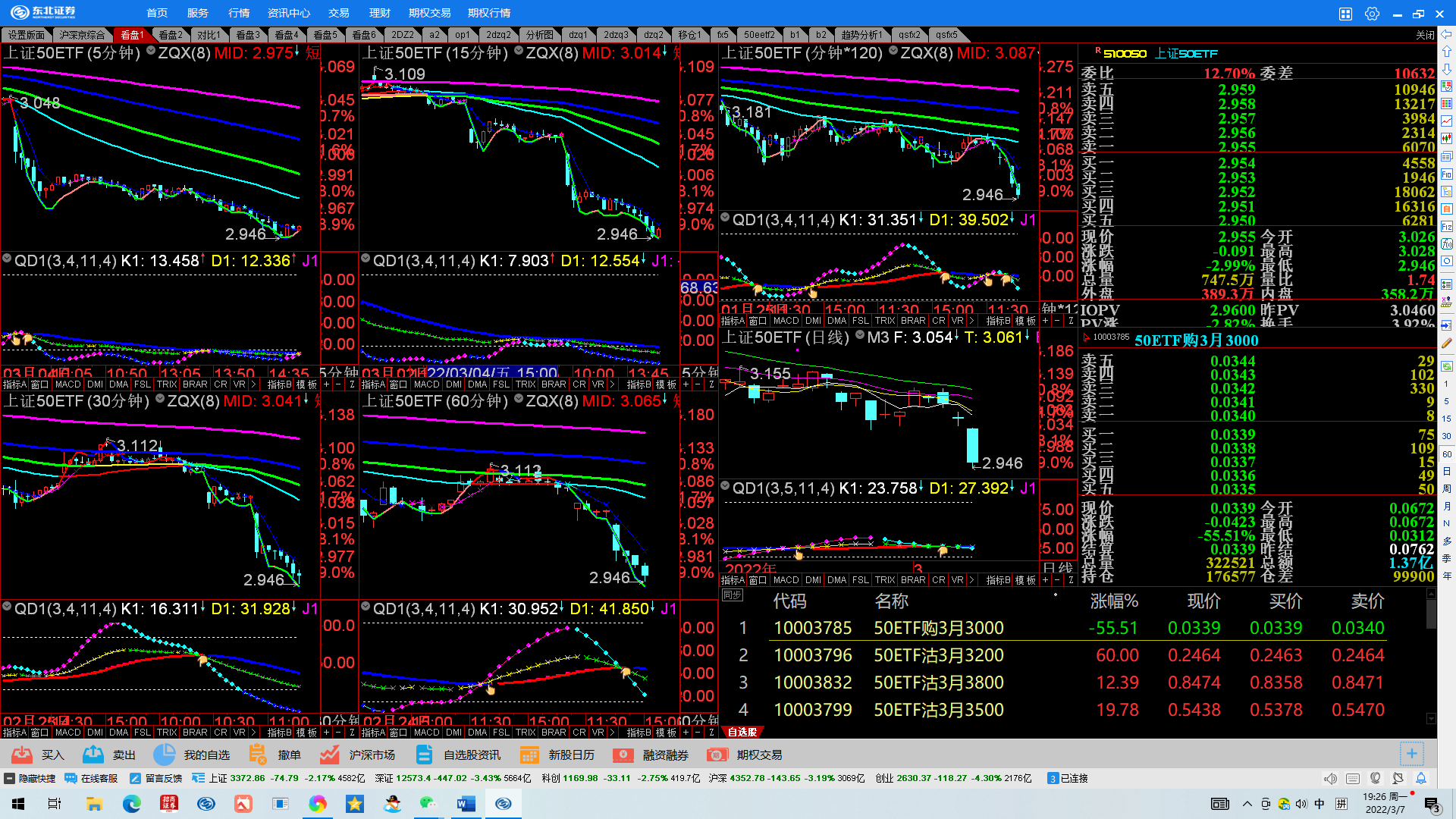
Task: Expand QD1 indicator menu in 30分钟 chart
Action: tap(7, 607)
